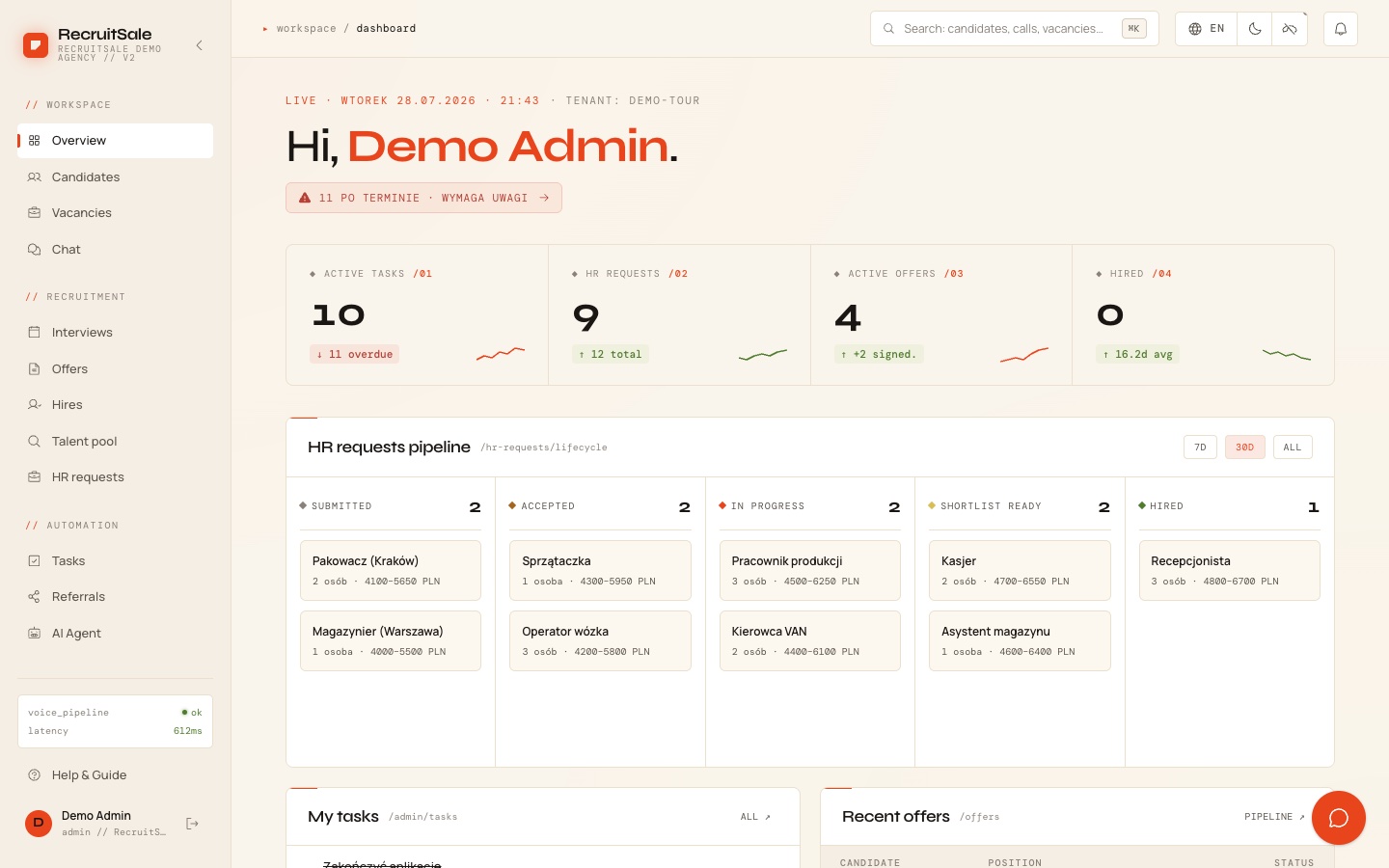Click the Tasks checkbox icon
1389x868 pixels.
click(35, 561)
